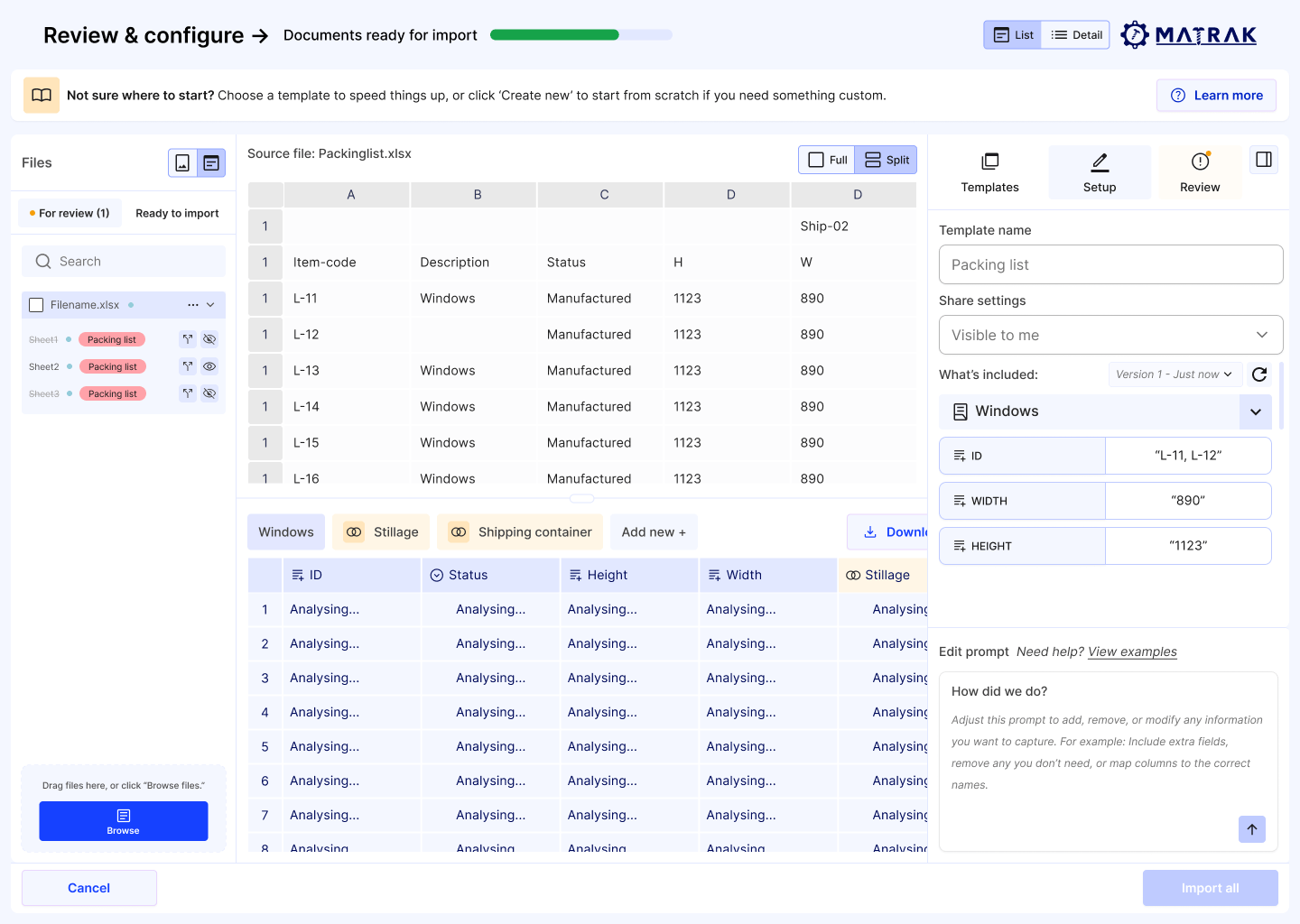Collapse the Windows section in What's included
Viewport: 1300px width, 924px height.
[x=1256, y=412]
